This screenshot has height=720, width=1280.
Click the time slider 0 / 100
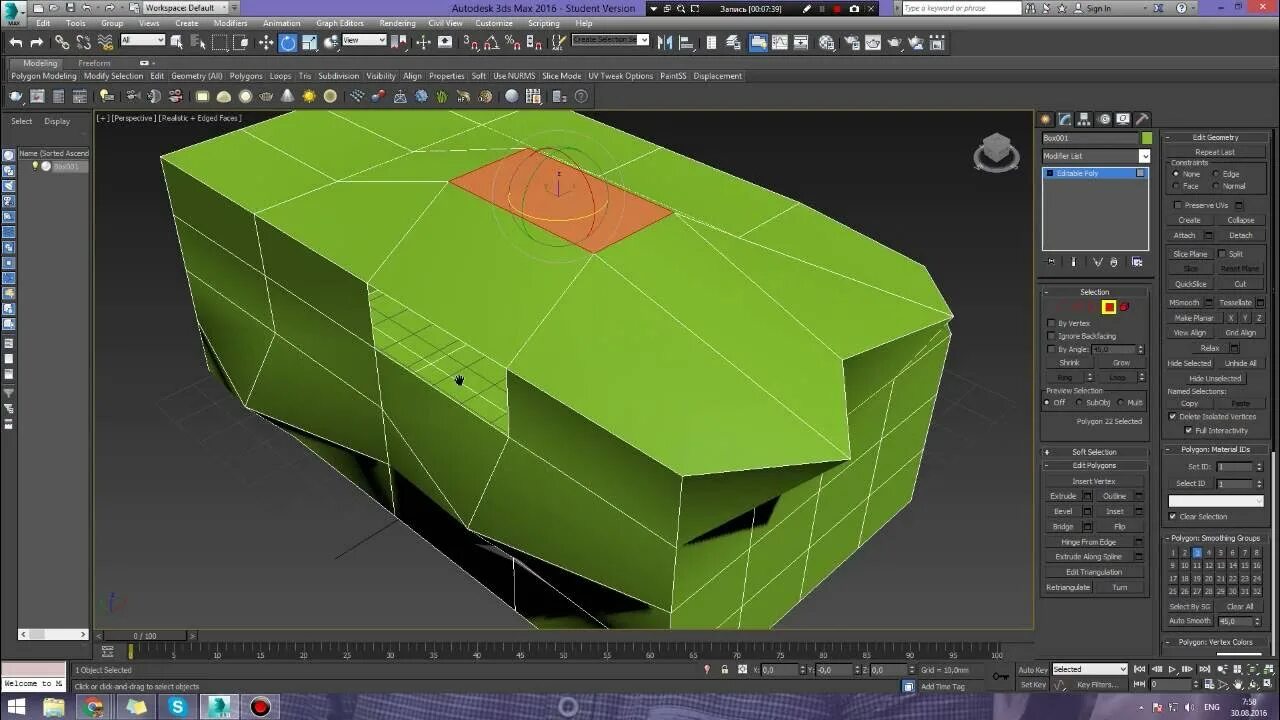pyautogui.click(x=144, y=636)
